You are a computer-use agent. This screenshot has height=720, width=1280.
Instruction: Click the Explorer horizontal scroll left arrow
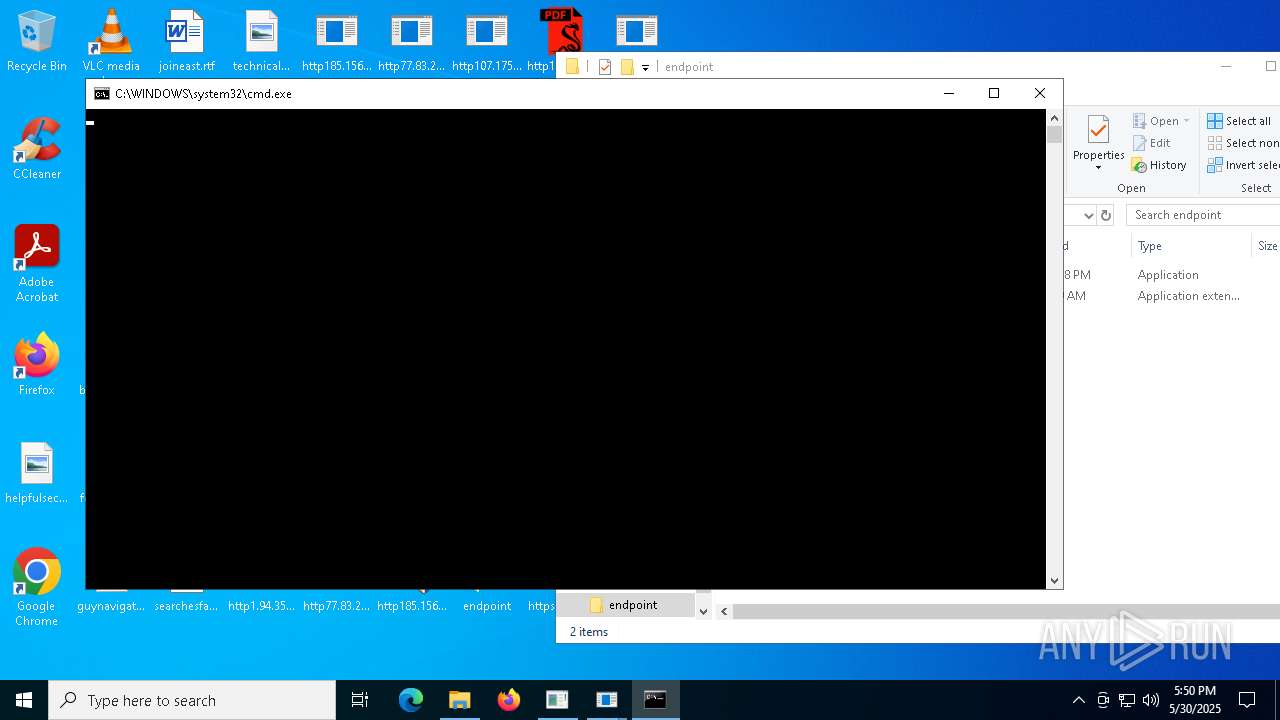(724, 611)
